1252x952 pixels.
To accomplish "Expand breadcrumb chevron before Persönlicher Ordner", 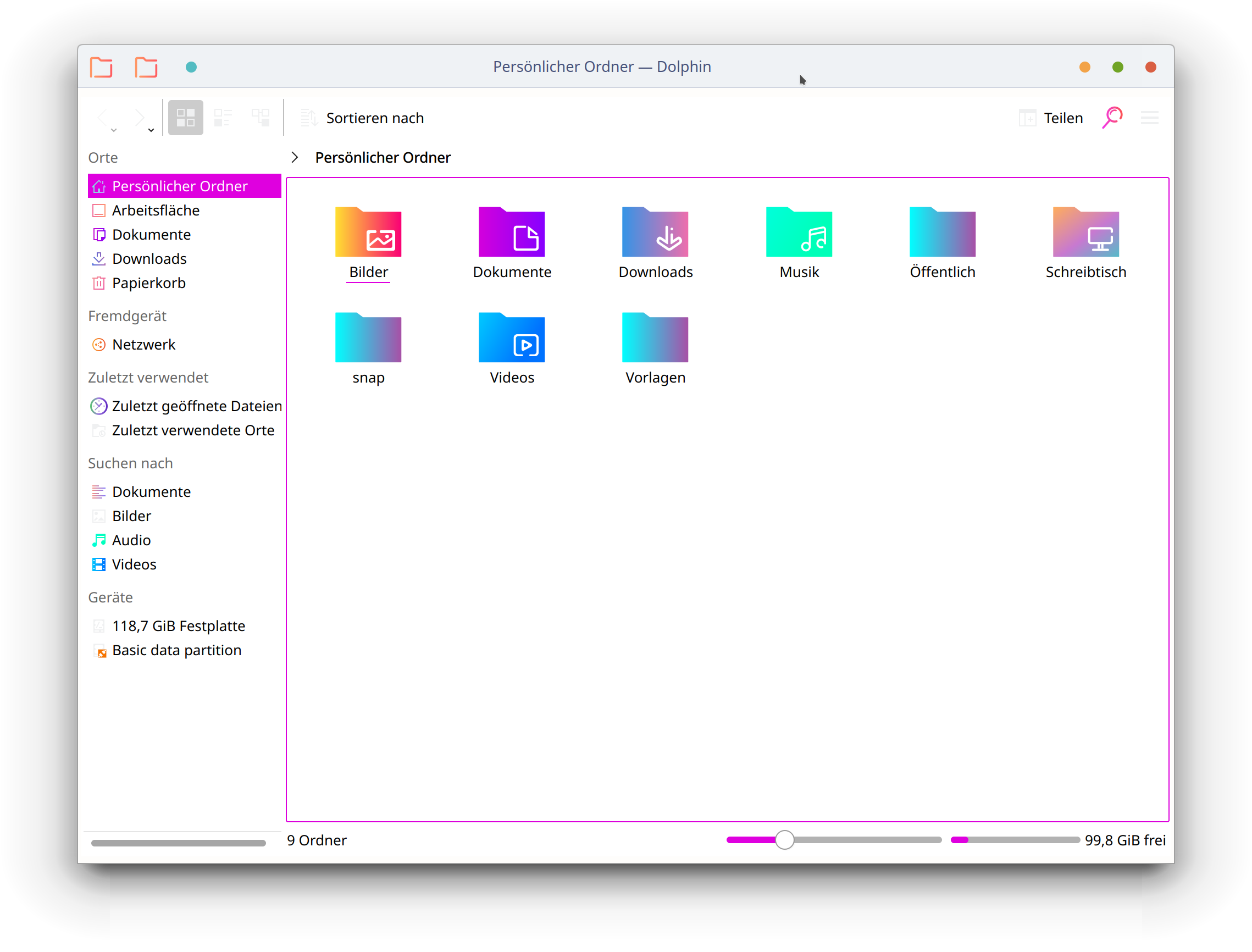I will pyautogui.click(x=295, y=158).
